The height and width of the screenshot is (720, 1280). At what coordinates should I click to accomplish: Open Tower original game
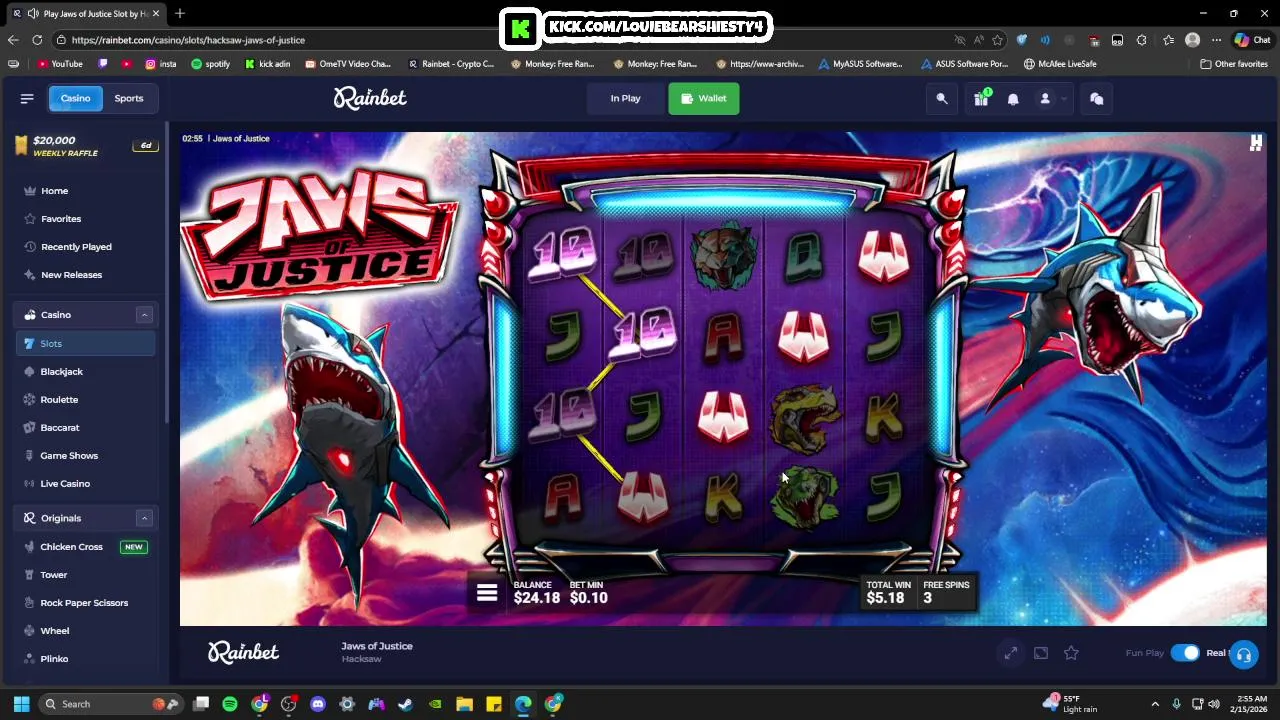tap(85, 575)
